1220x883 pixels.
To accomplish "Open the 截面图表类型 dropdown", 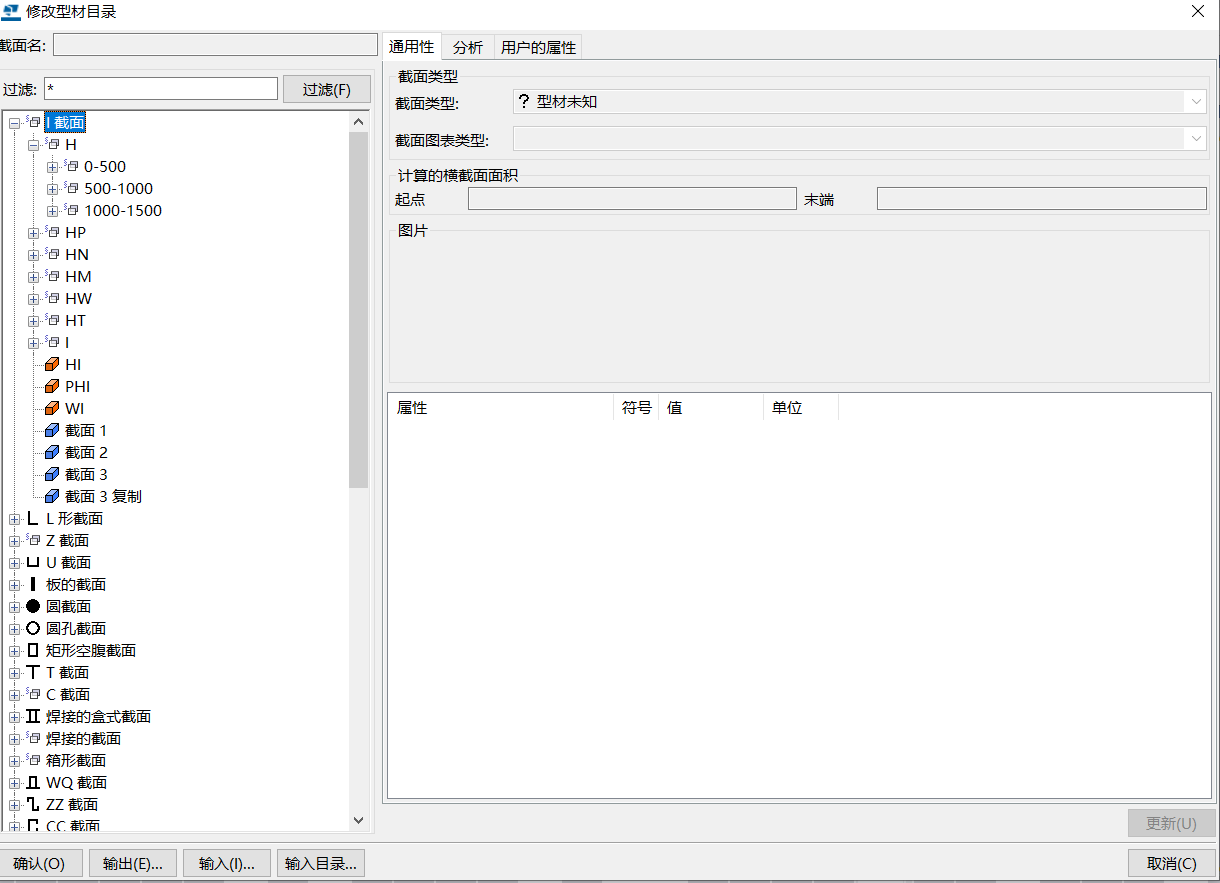I will pos(1196,139).
